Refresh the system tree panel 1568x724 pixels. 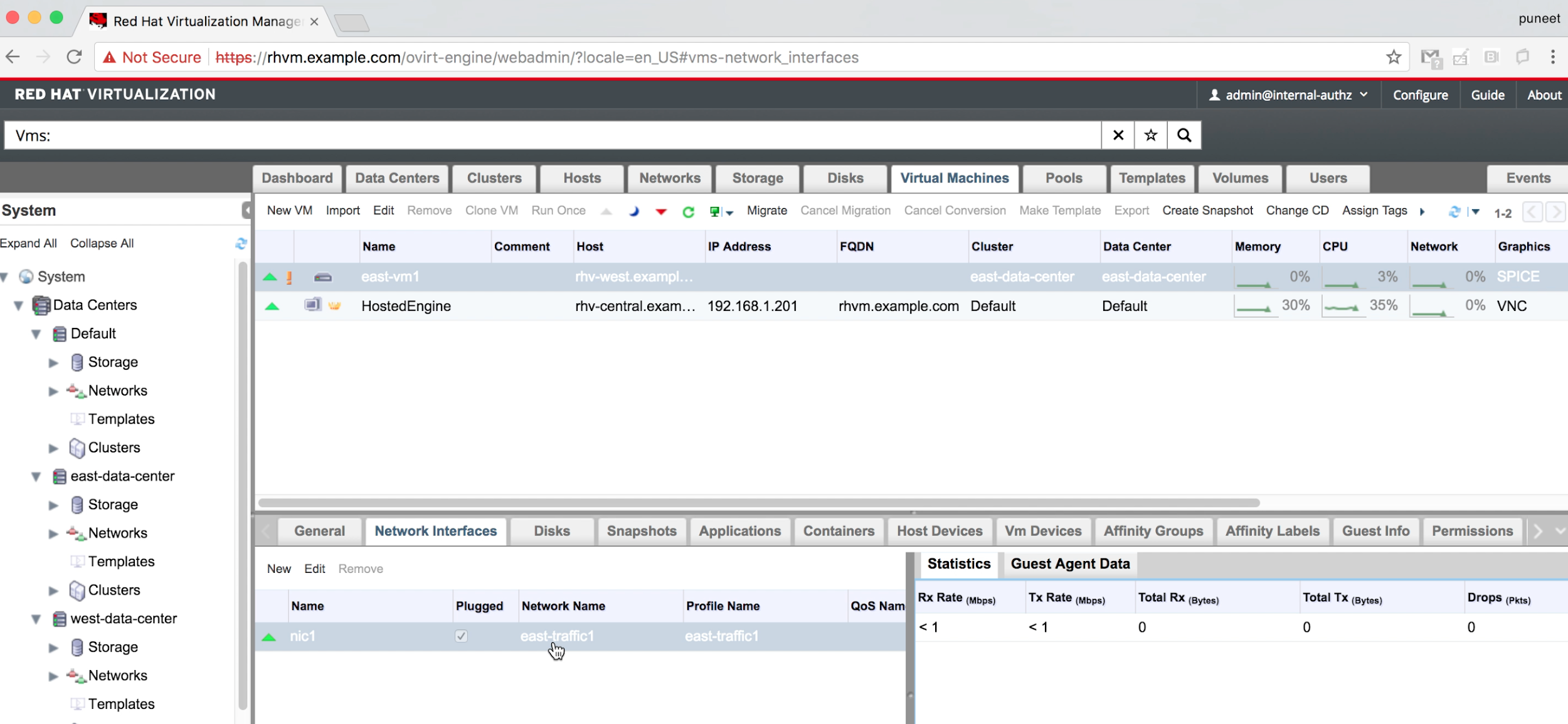click(241, 243)
